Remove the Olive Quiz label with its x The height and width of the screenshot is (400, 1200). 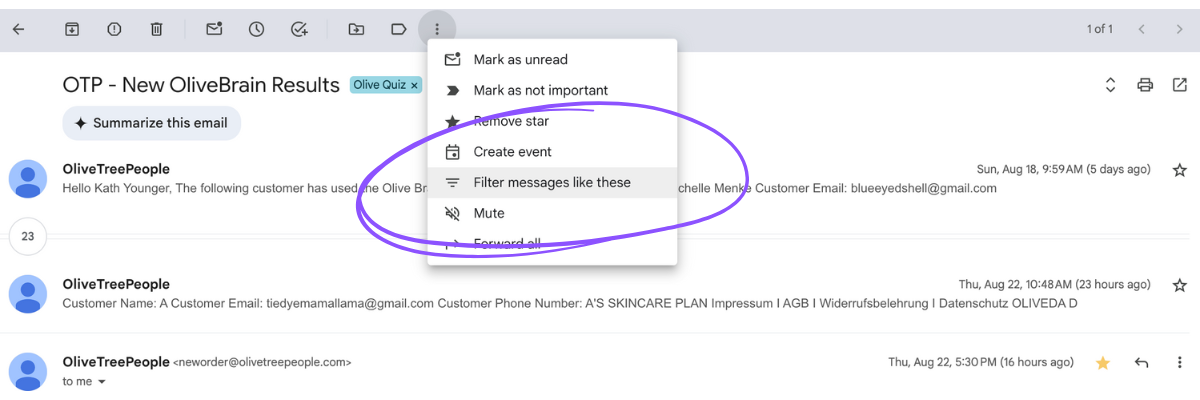click(414, 85)
